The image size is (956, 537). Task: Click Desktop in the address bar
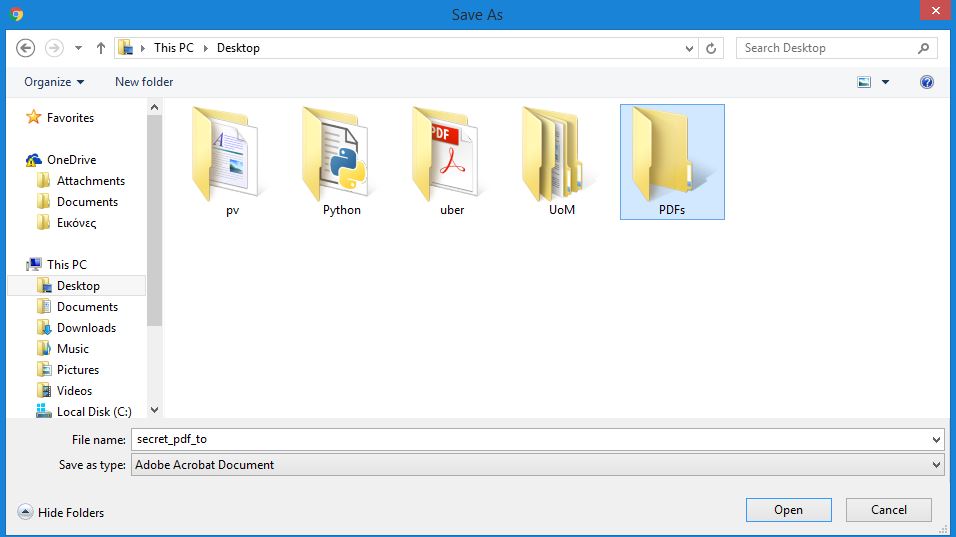point(238,48)
